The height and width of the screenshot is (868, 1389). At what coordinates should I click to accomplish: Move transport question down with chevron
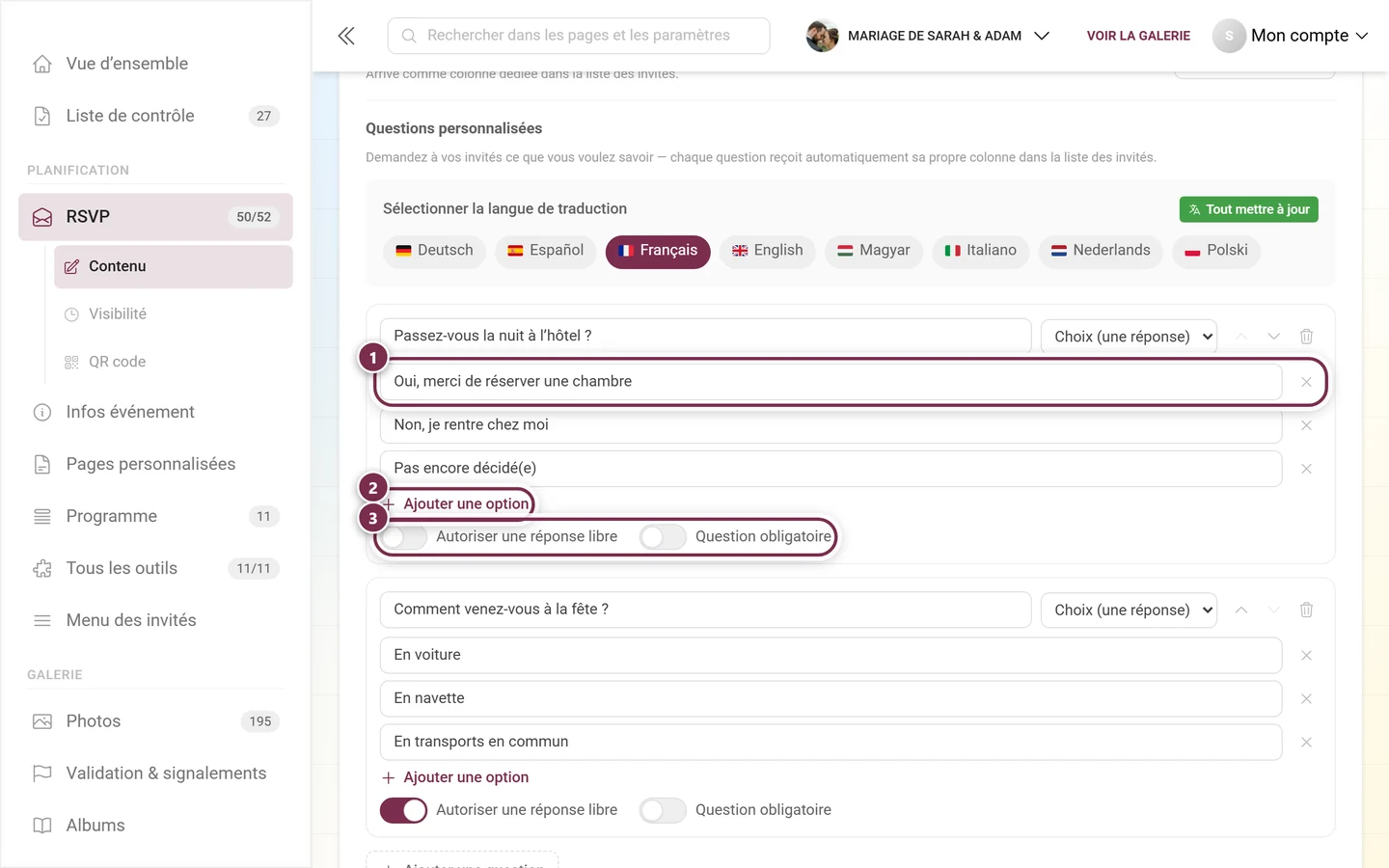pos(1273,610)
